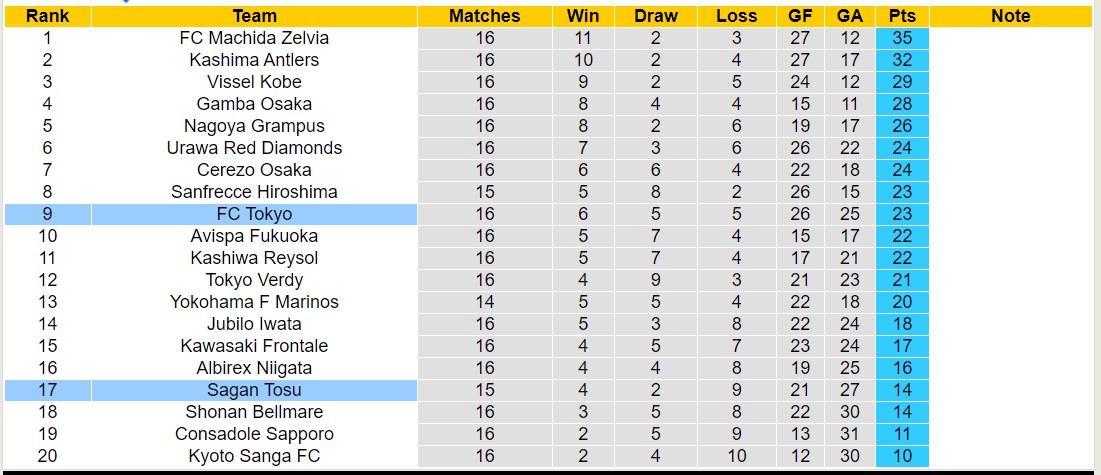Select the Draw column header
This screenshot has height=475, width=1101.
[x=656, y=16]
